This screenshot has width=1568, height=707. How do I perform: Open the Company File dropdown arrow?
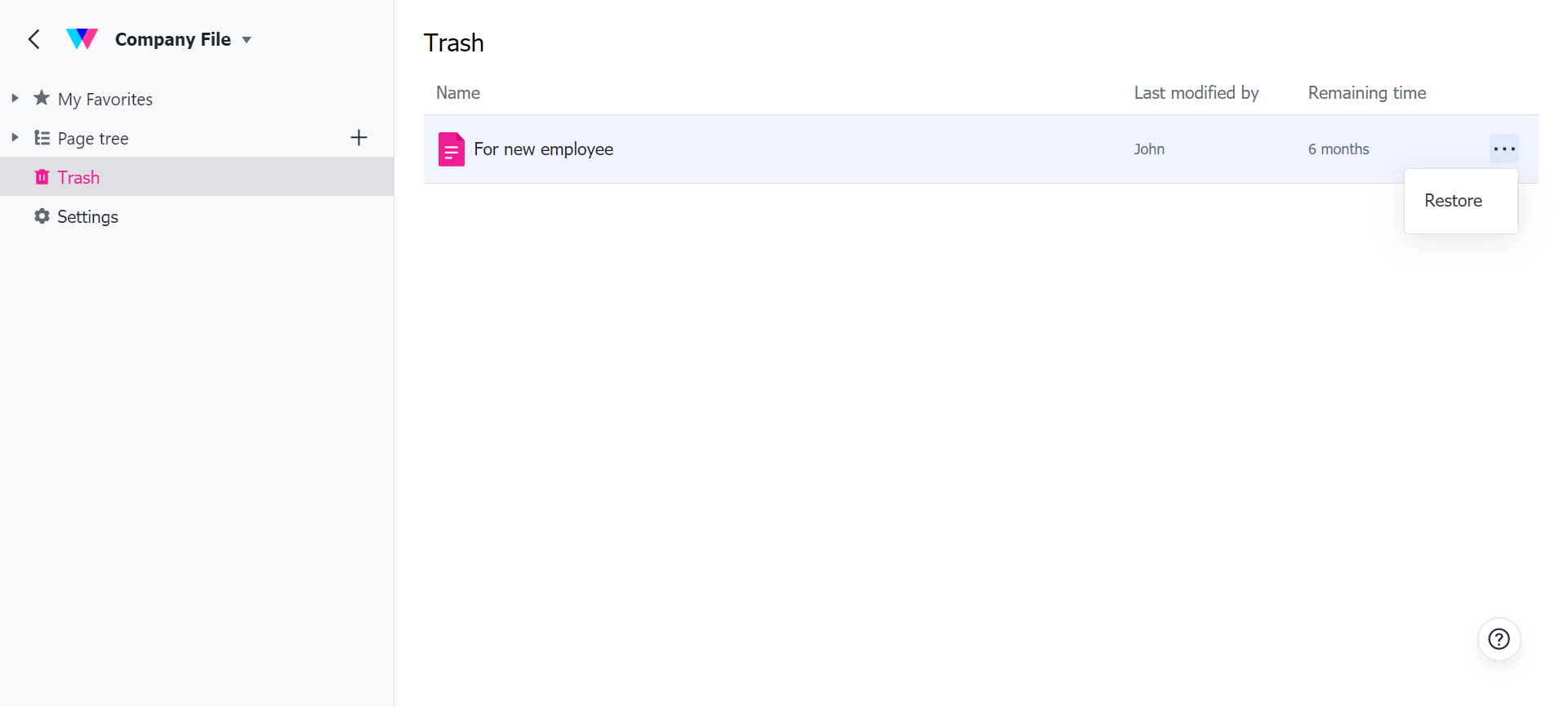[x=247, y=40]
